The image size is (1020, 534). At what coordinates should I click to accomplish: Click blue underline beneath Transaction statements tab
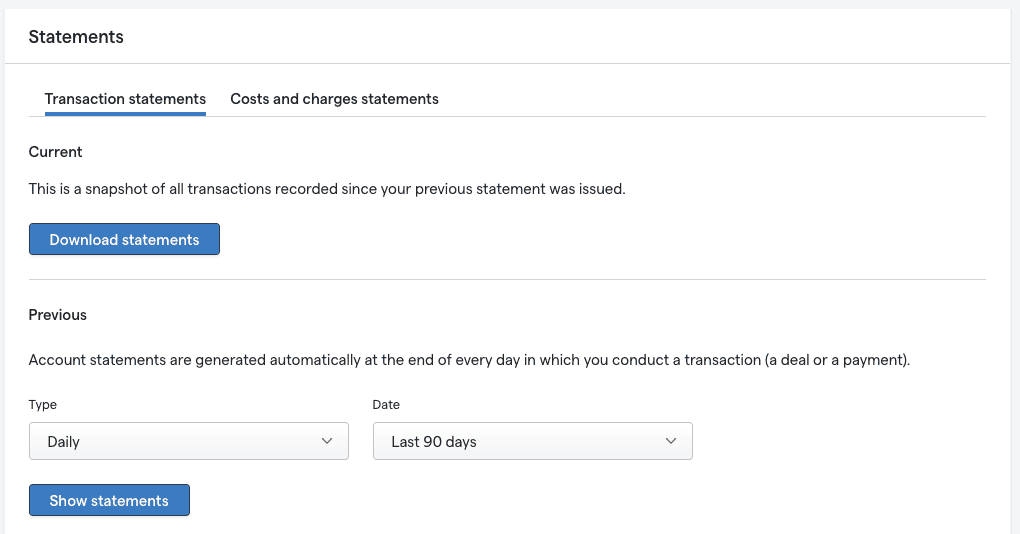click(x=125, y=114)
